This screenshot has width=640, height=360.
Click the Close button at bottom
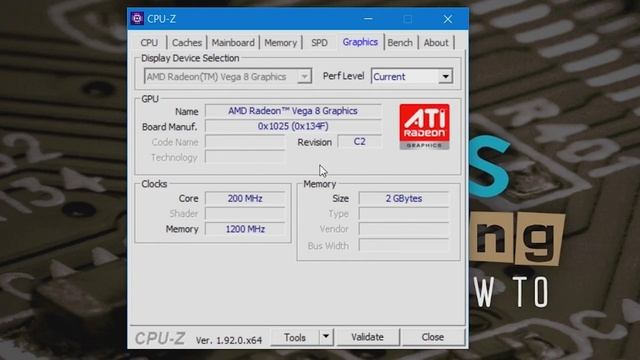pos(433,337)
